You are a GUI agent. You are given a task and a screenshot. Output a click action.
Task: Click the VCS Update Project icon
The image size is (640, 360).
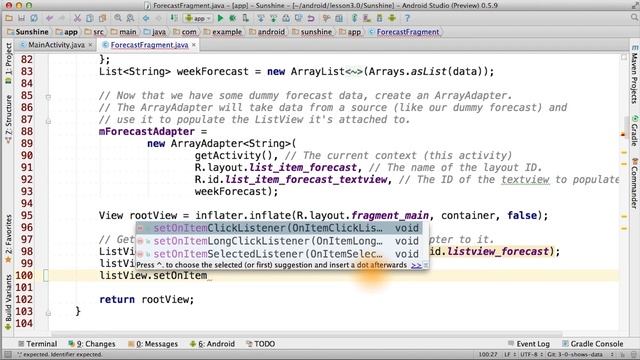click(x=260, y=18)
